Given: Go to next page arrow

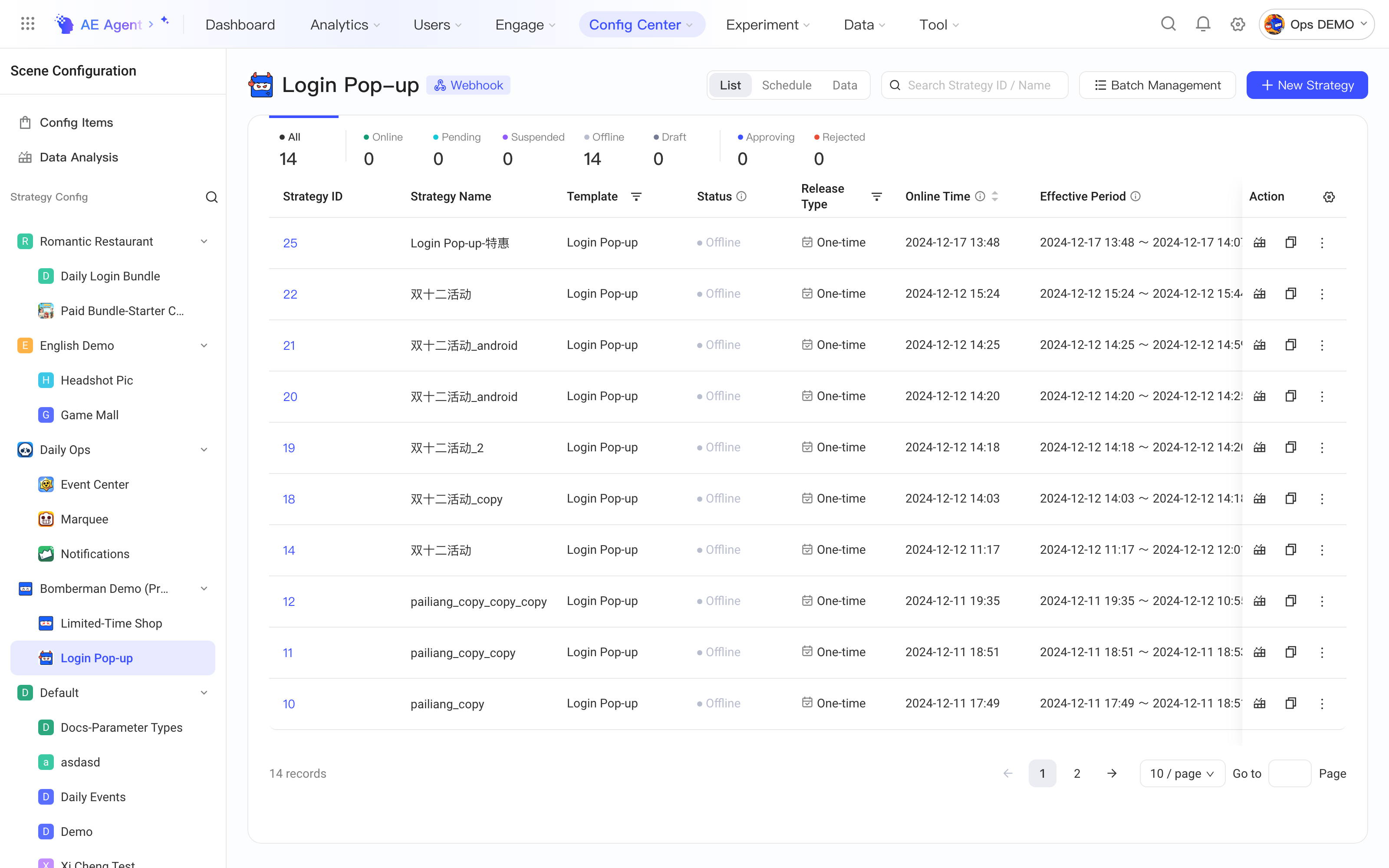Looking at the screenshot, I should click(1112, 773).
